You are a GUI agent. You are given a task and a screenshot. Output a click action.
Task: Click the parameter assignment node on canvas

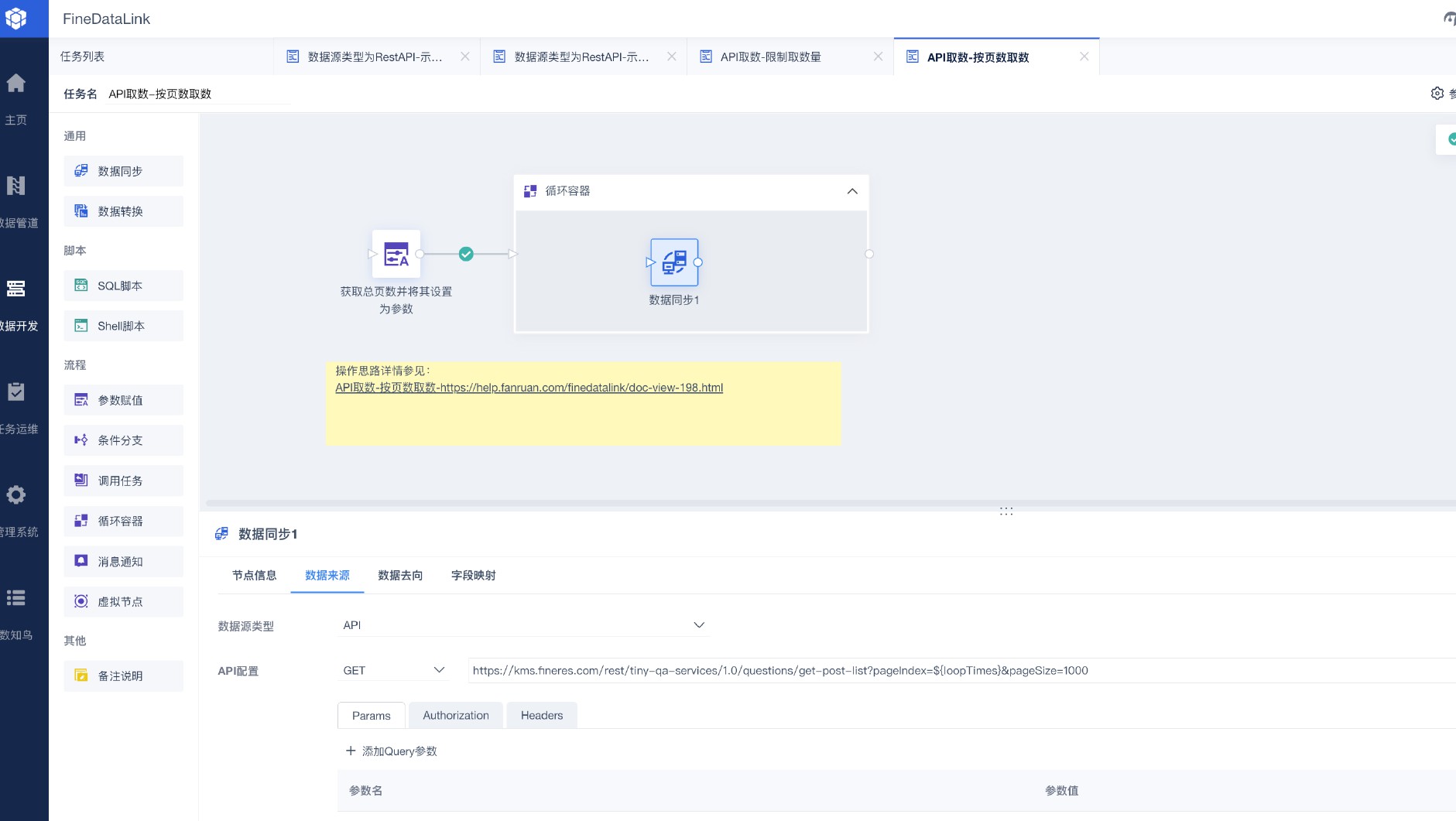[x=396, y=254]
